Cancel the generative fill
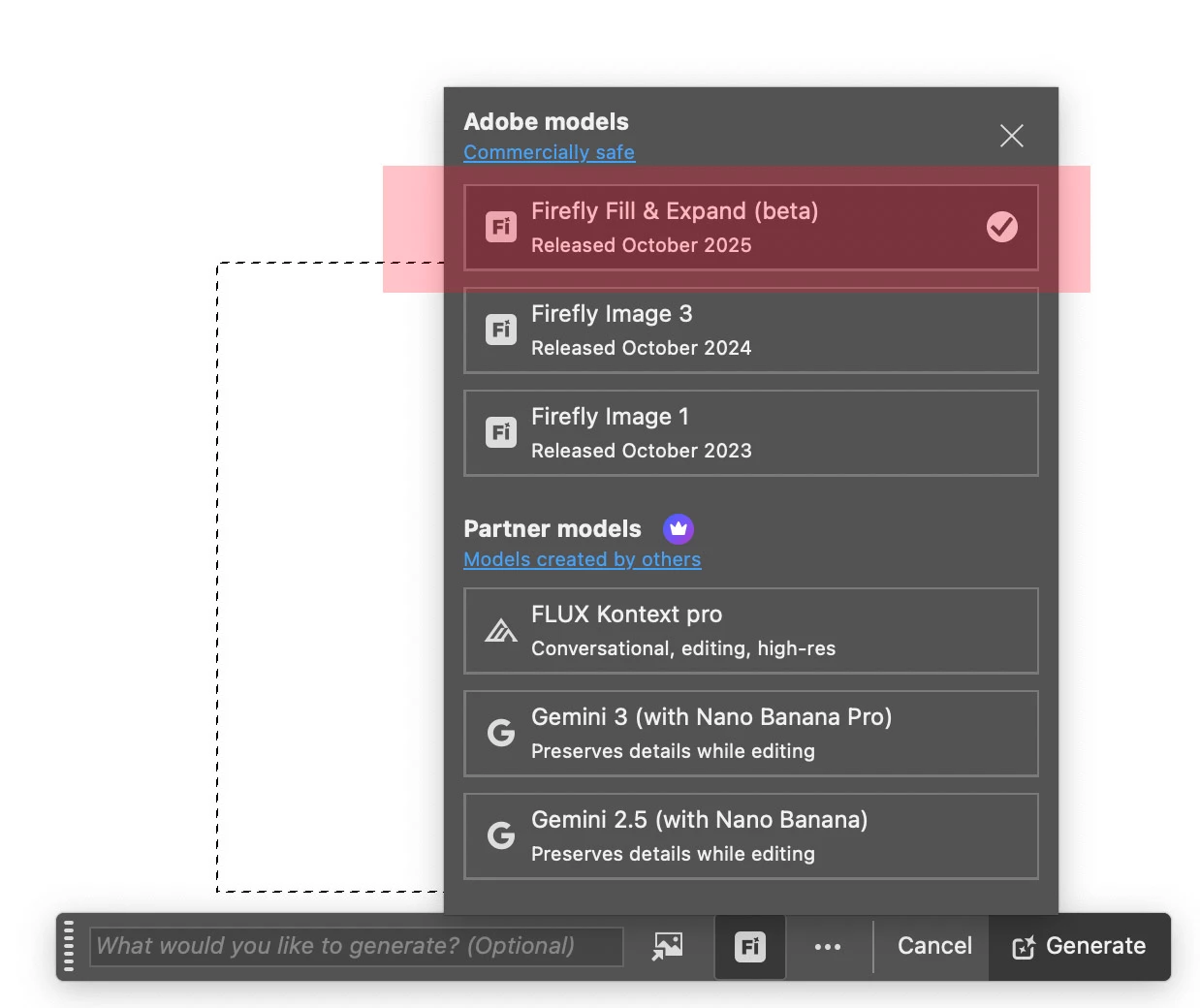 934,946
